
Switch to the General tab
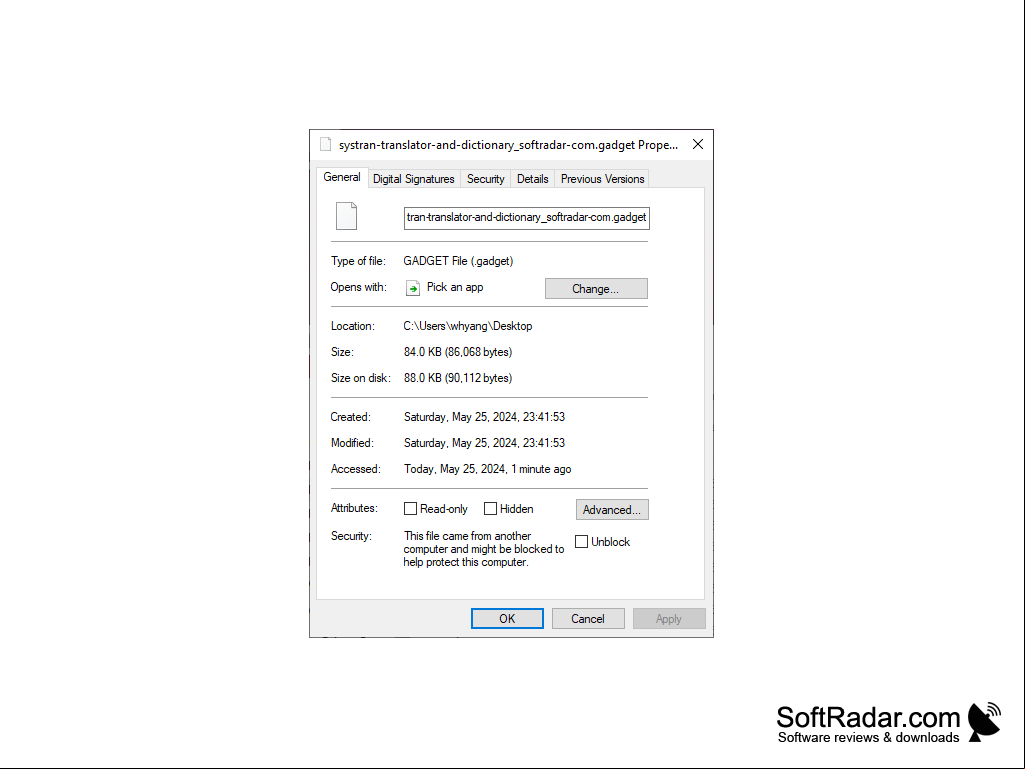pyautogui.click(x=342, y=177)
